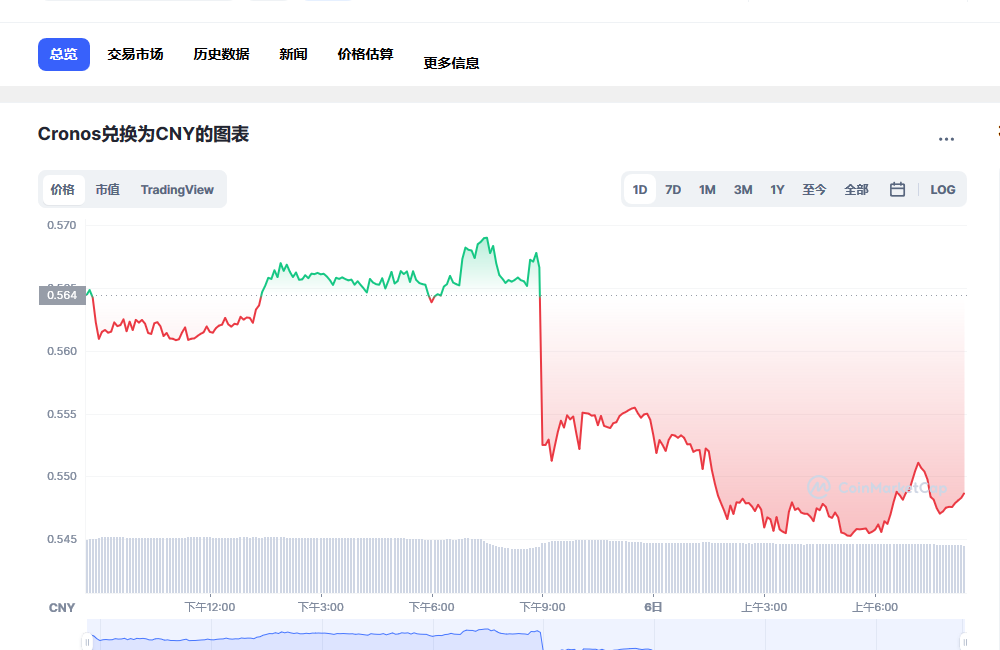This screenshot has height=650, width=1000.
Task: Click the CNY currency label
Action: tap(62, 608)
